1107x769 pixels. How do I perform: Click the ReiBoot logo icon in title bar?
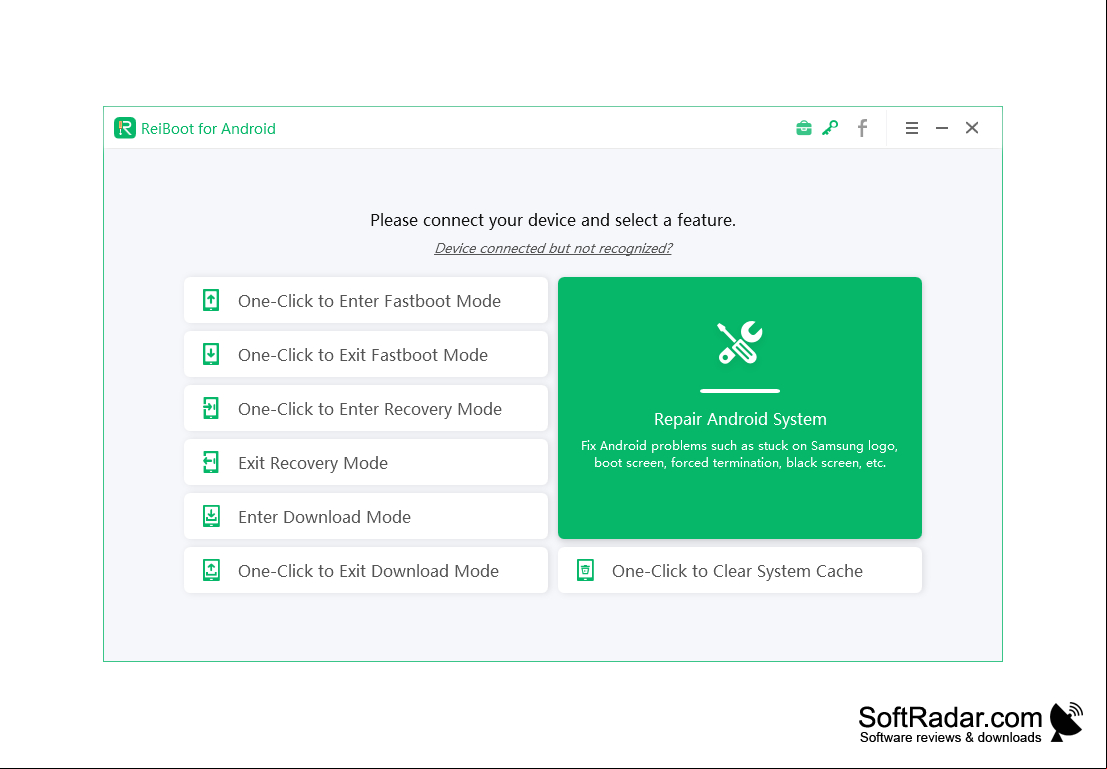point(125,128)
